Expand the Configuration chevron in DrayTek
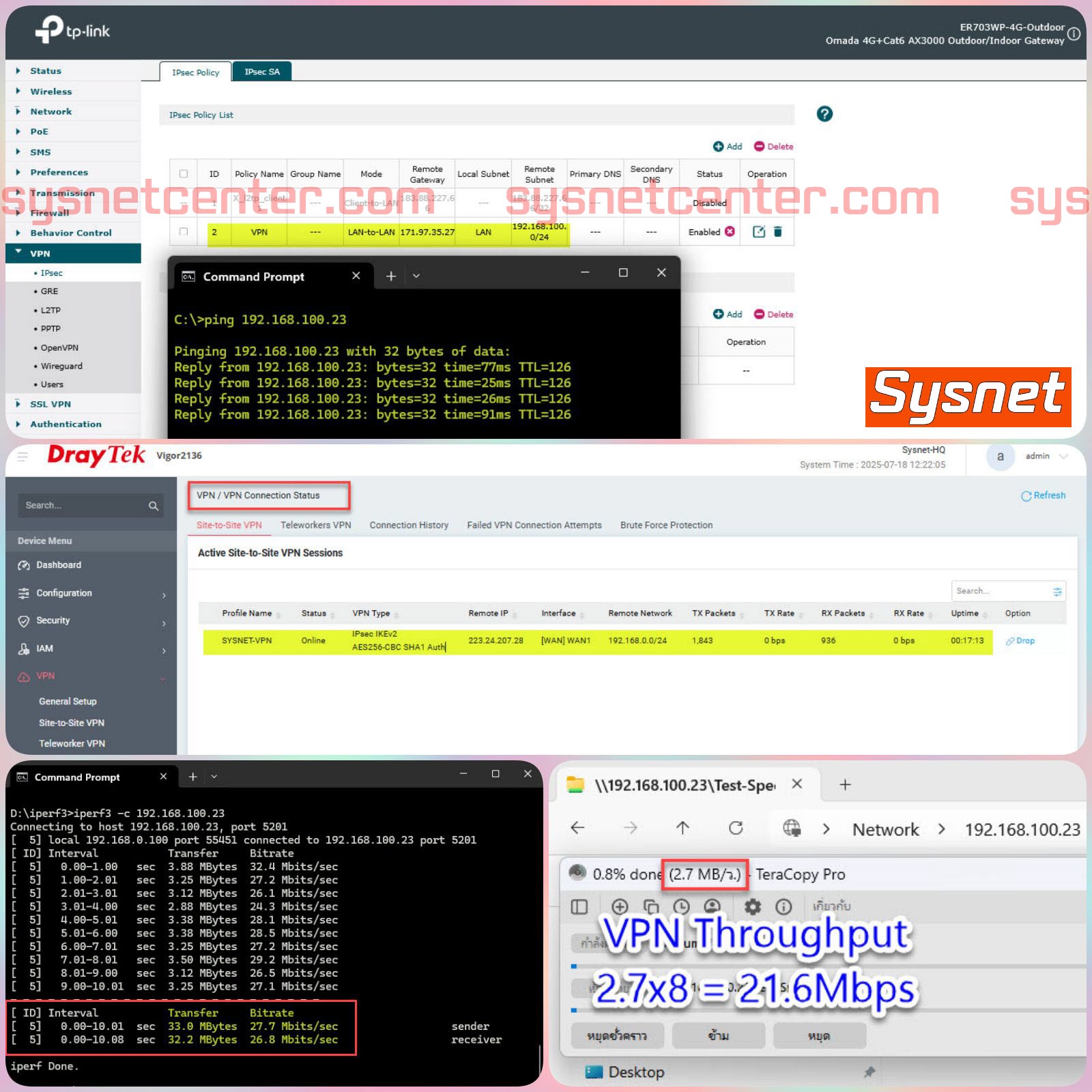Viewport: 1092px width, 1092px height. point(164,595)
